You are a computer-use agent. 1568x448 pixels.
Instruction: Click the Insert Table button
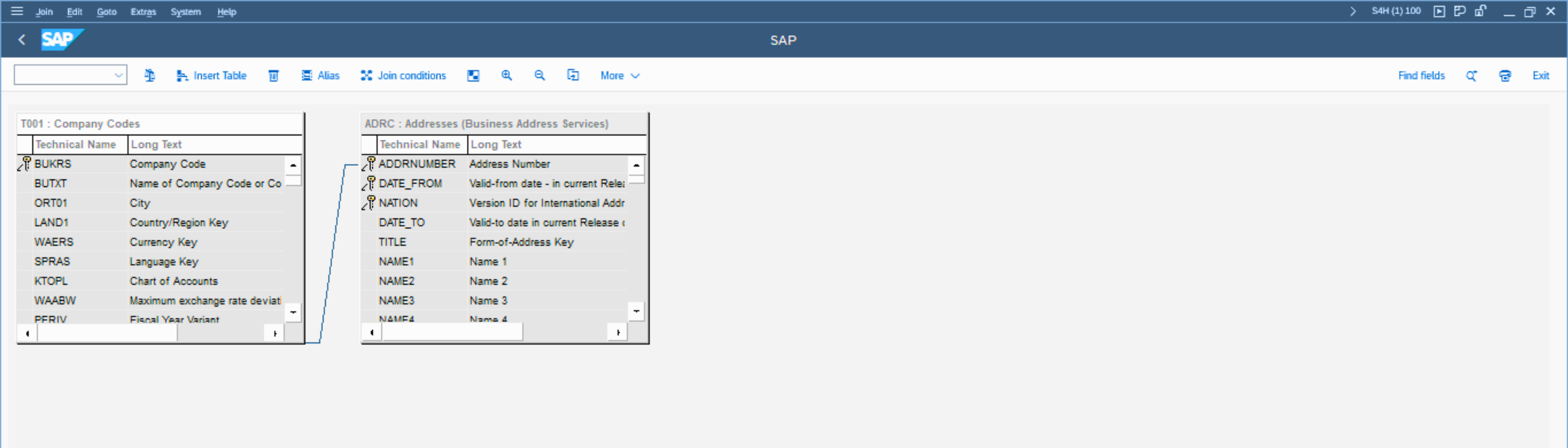click(211, 75)
